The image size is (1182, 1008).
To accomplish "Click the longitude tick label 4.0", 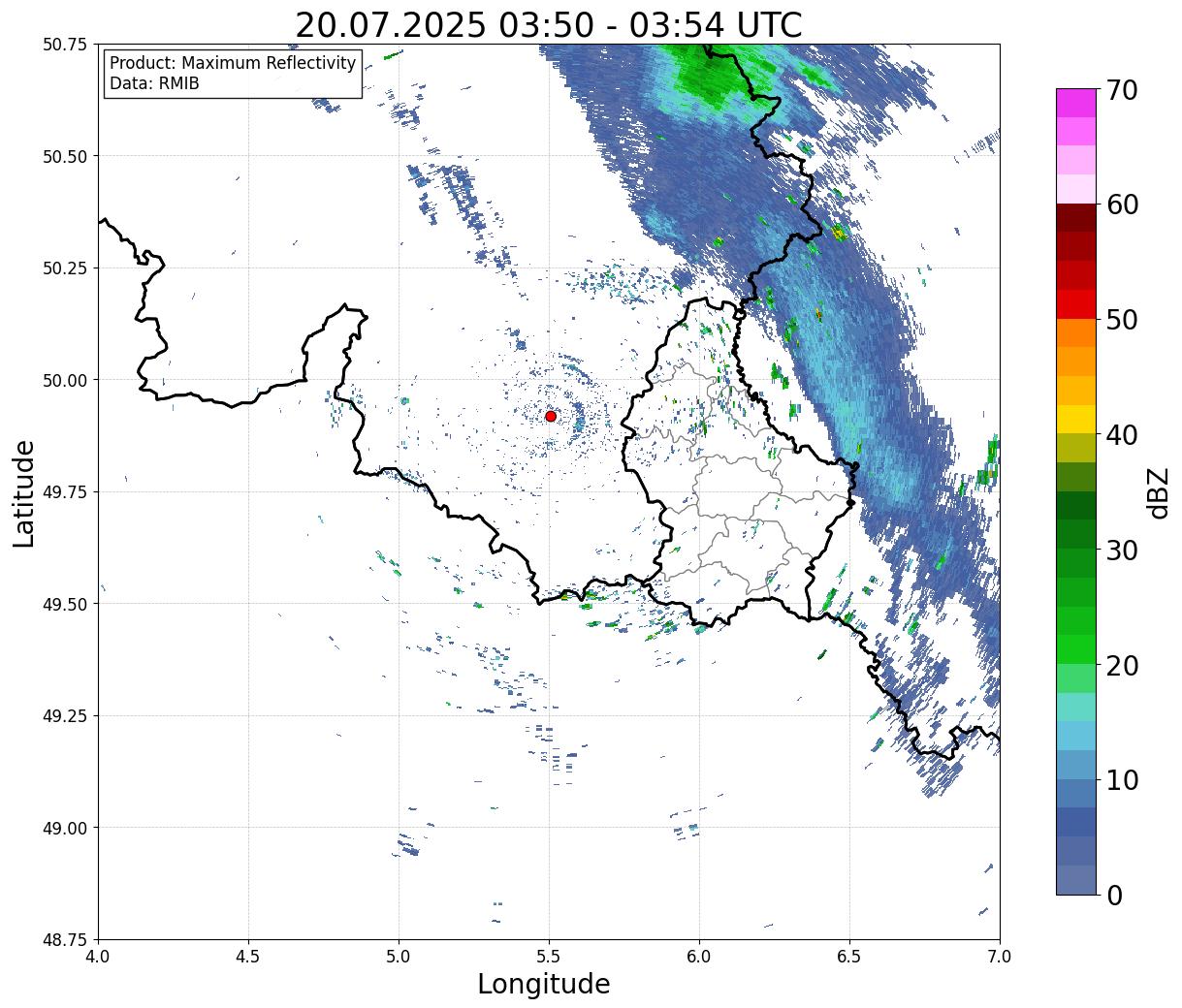I will (98, 957).
